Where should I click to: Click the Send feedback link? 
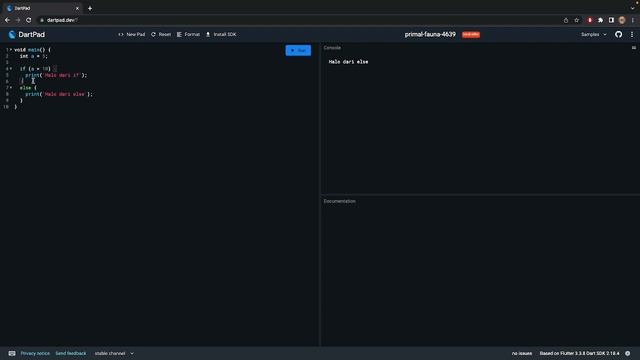coord(71,353)
